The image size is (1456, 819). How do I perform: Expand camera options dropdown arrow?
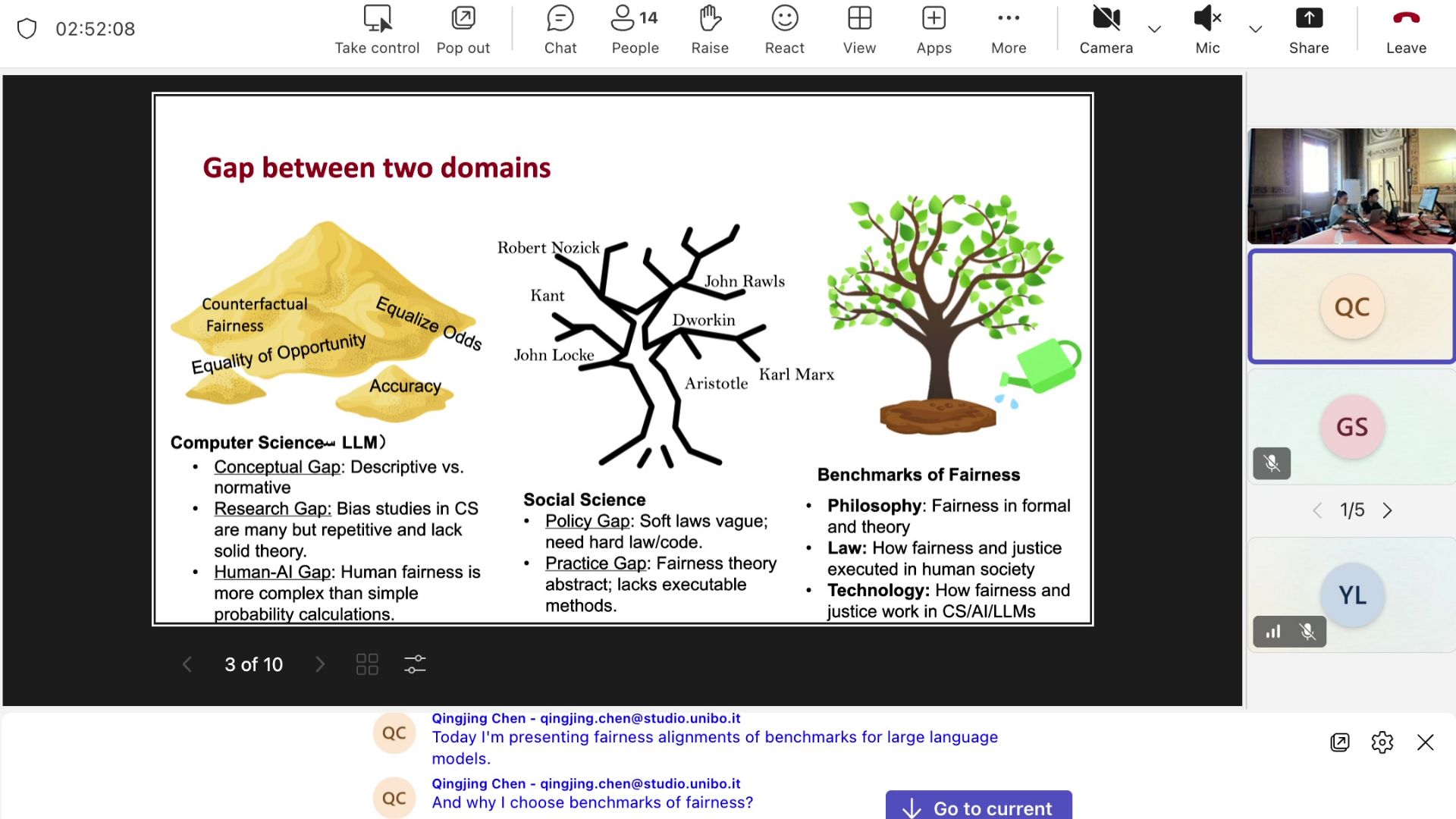1154,30
